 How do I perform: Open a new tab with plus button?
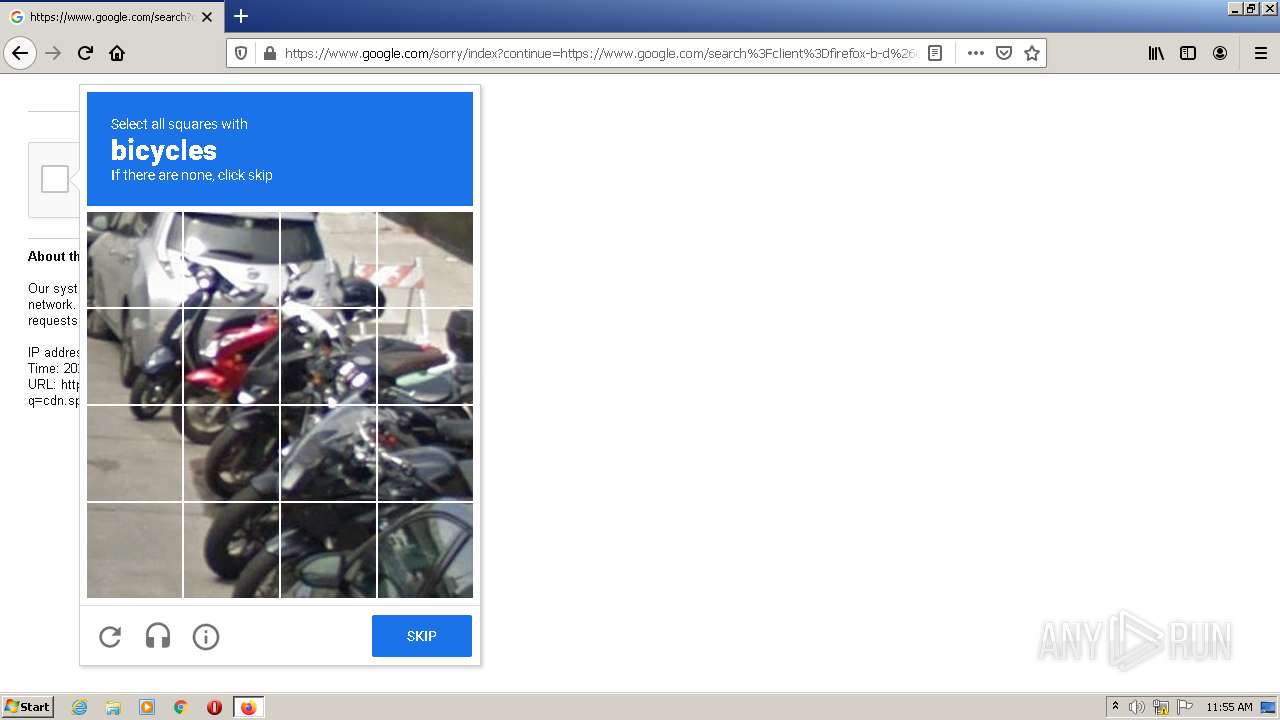point(241,16)
